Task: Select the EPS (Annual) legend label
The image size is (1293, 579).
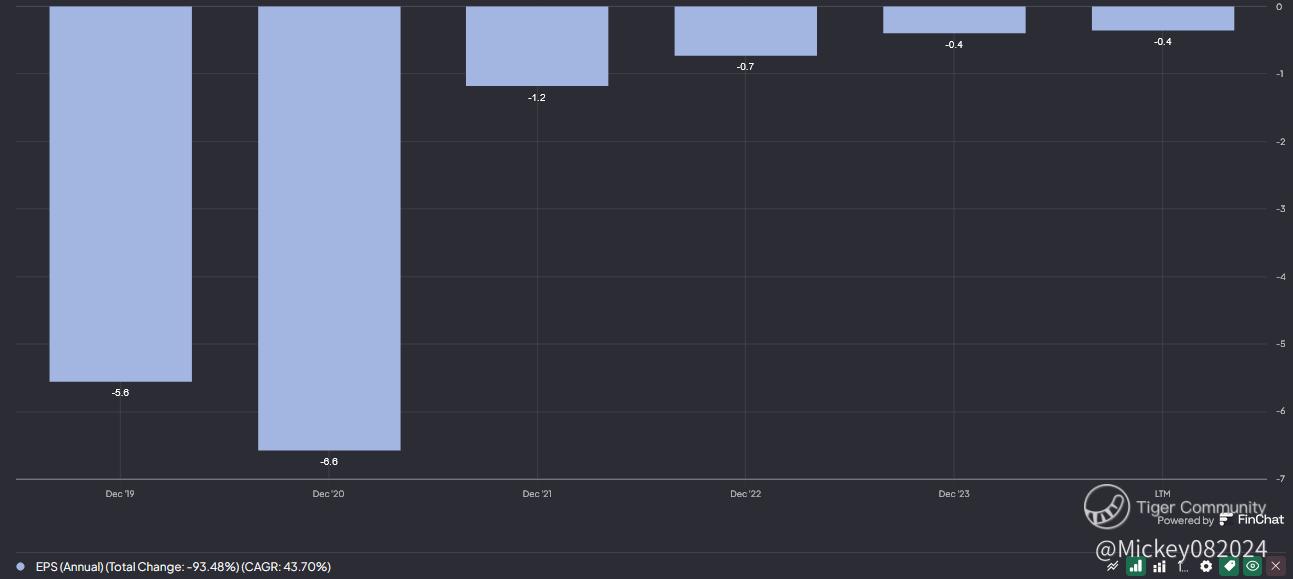Action: (x=183, y=567)
